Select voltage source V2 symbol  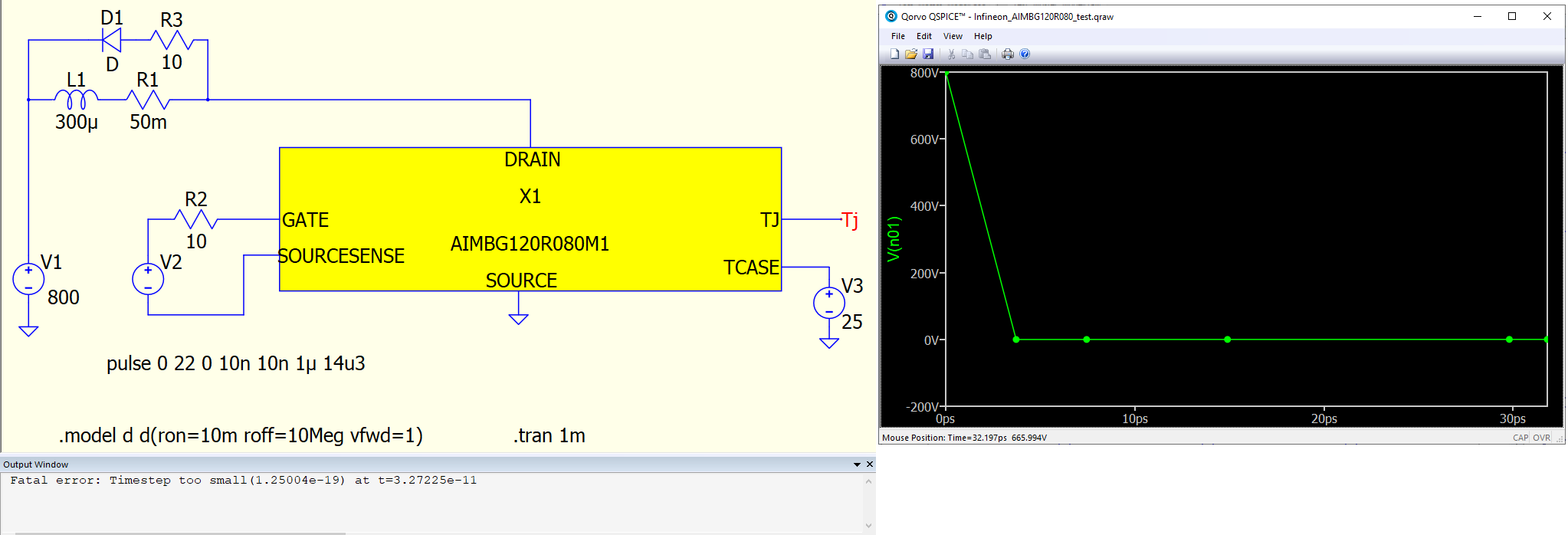pyautogui.click(x=148, y=279)
